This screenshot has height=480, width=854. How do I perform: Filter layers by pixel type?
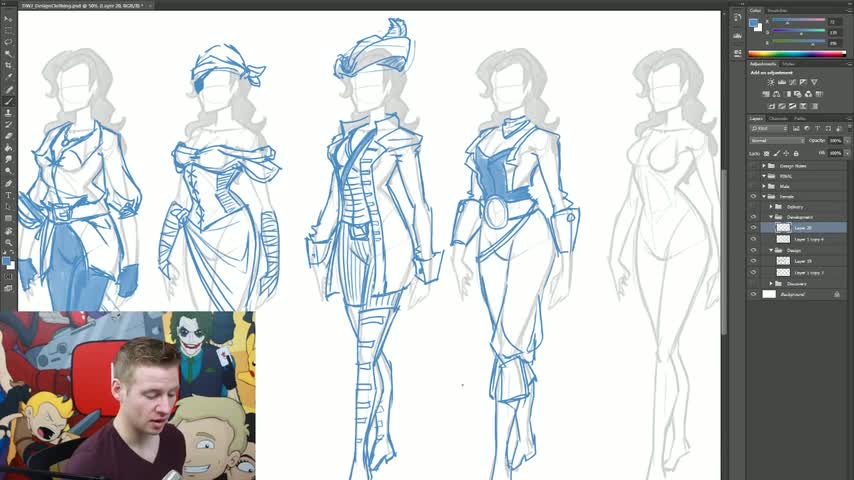[x=796, y=129]
